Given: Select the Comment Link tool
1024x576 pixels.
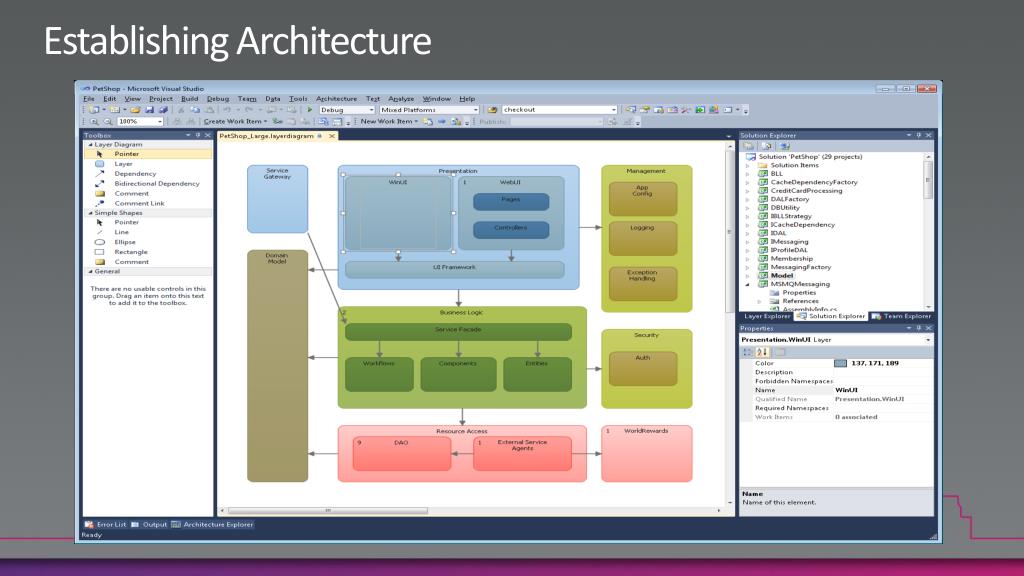Looking at the screenshot, I should coord(148,203).
